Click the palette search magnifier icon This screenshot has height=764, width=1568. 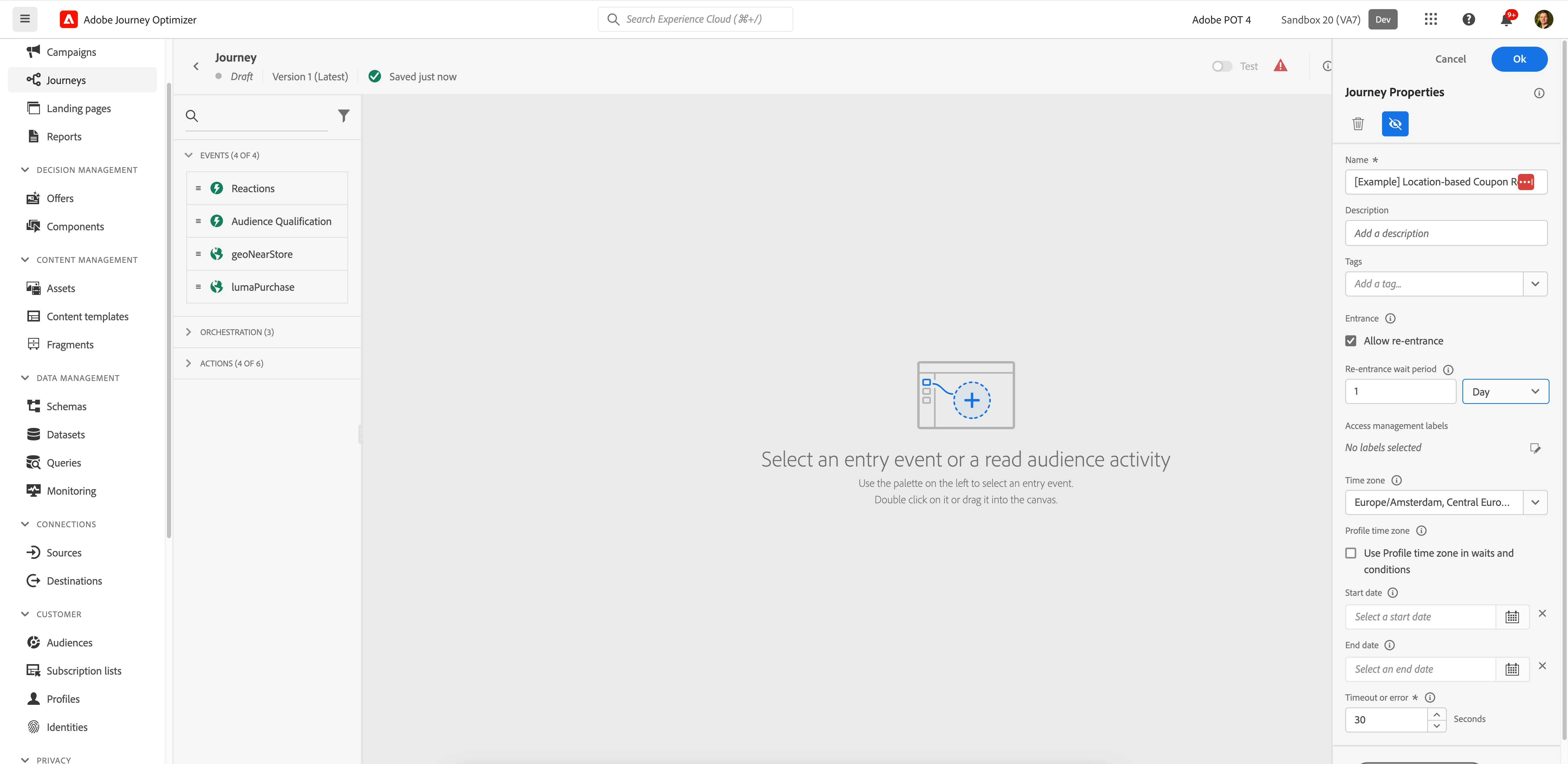(x=192, y=116)
